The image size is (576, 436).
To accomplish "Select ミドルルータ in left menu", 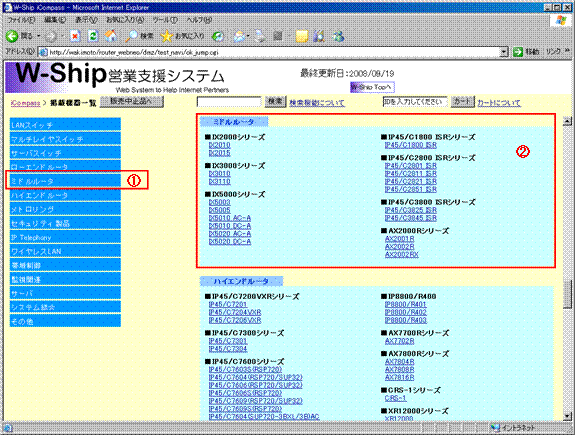I will [65, 181].
